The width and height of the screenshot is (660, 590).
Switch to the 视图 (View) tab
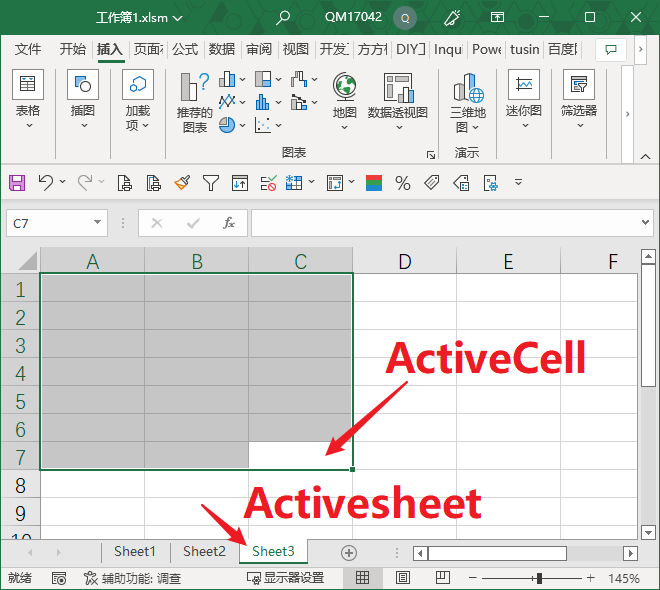295,49
